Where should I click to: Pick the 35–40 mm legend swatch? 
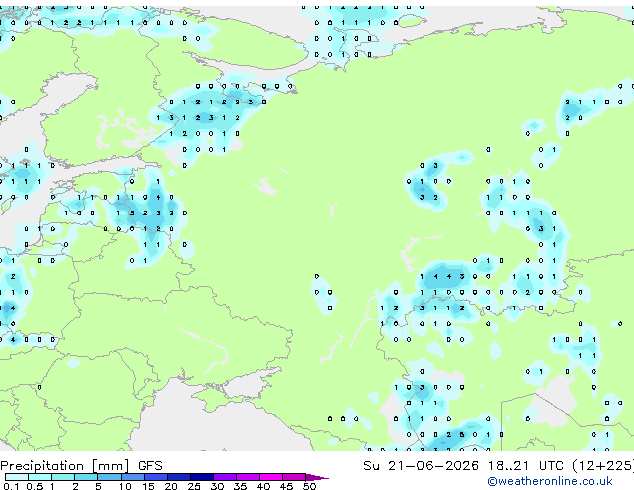pyautogui.click(x=248, y=477)
